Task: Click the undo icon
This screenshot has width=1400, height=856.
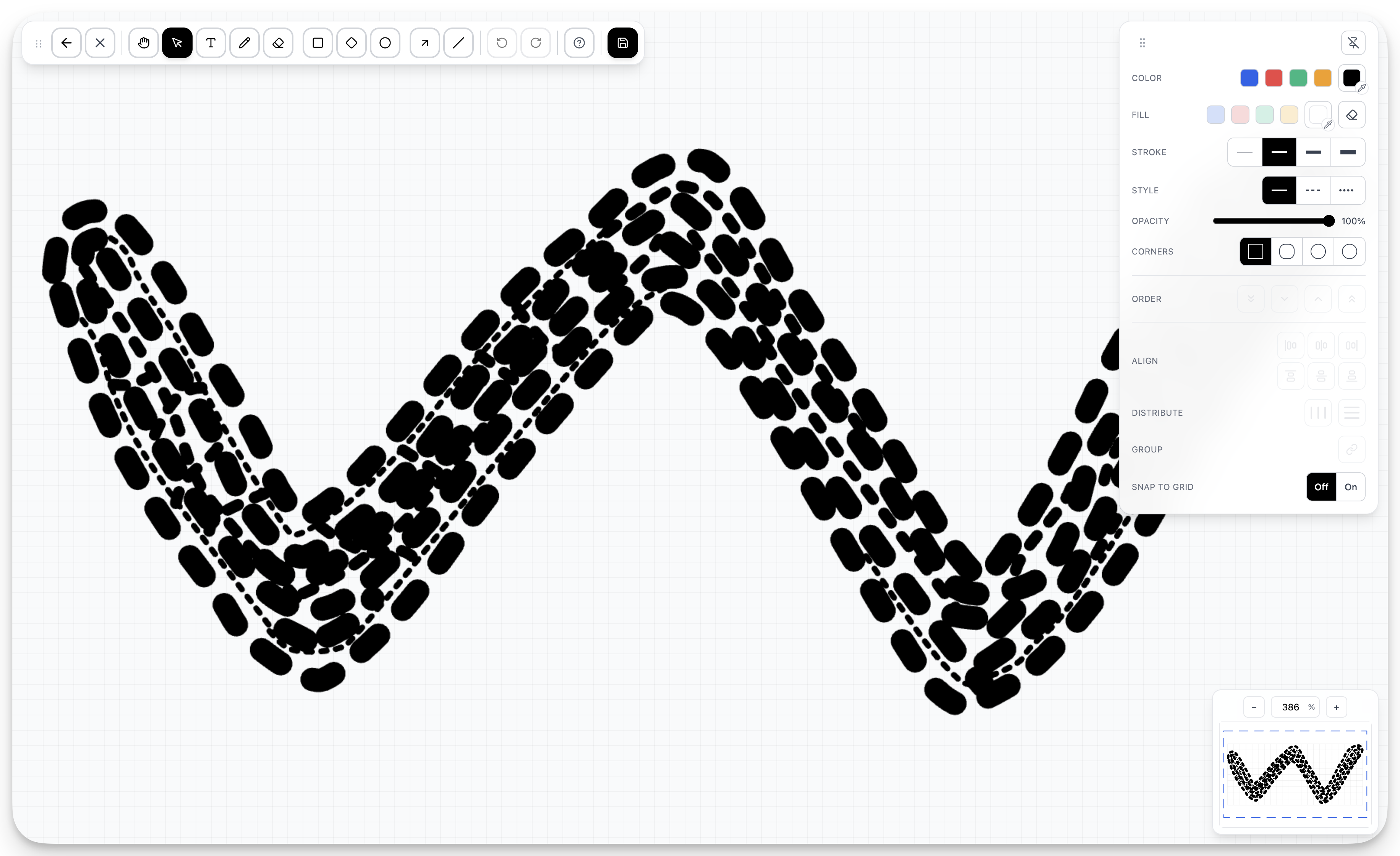Action: 502,43
